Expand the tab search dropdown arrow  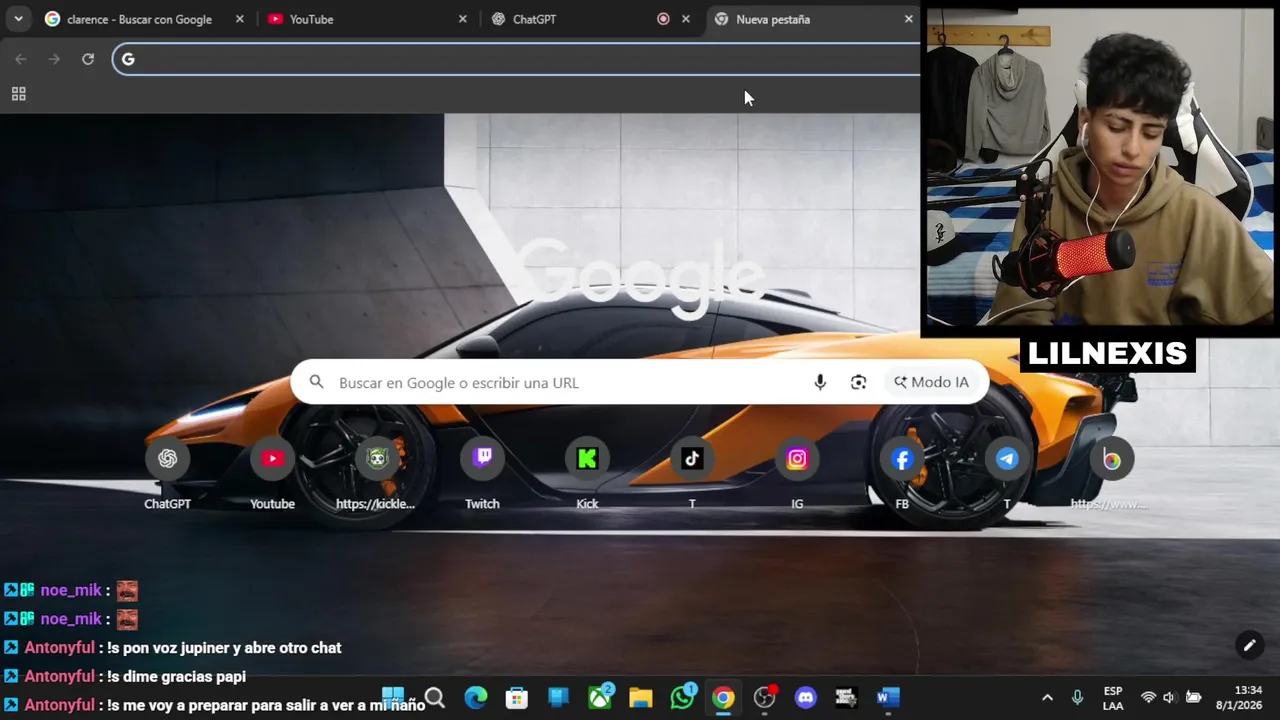[18, 19]
